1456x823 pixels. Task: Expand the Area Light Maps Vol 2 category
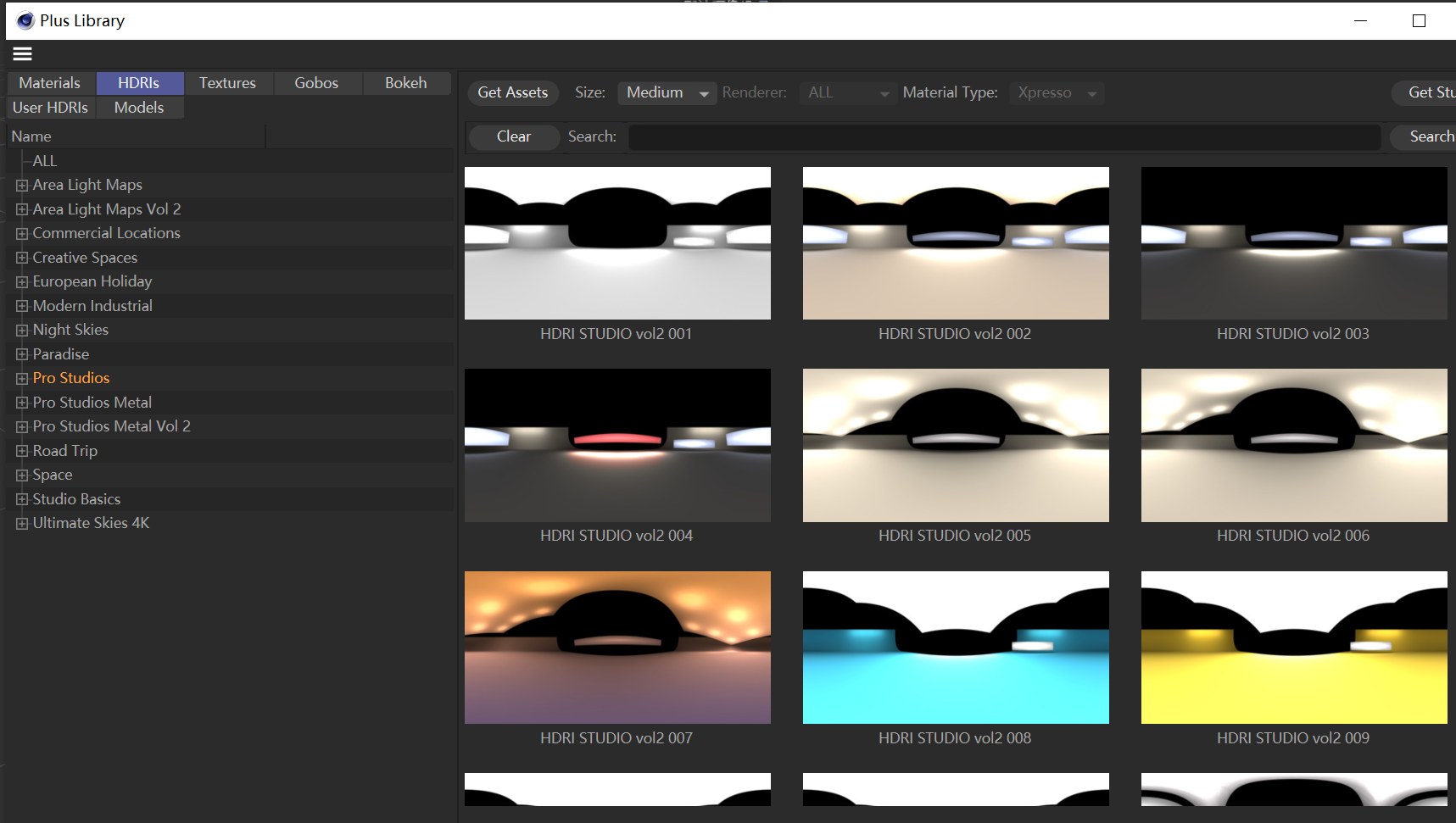[x=22, y=209]
